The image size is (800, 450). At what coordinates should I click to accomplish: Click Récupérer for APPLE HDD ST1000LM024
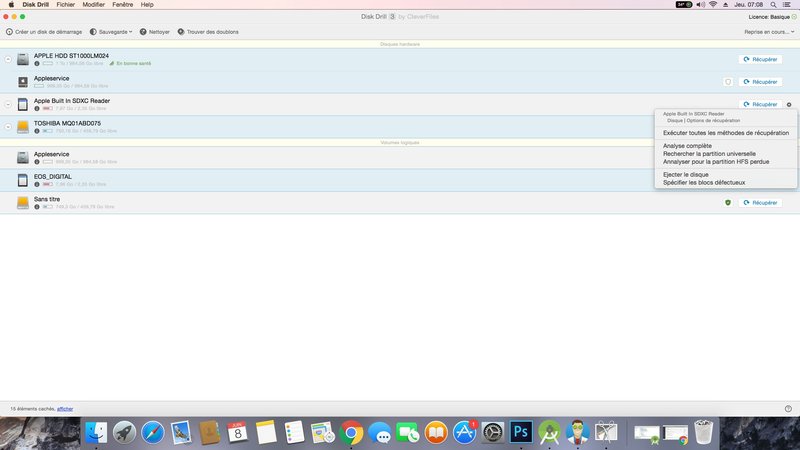759,59
